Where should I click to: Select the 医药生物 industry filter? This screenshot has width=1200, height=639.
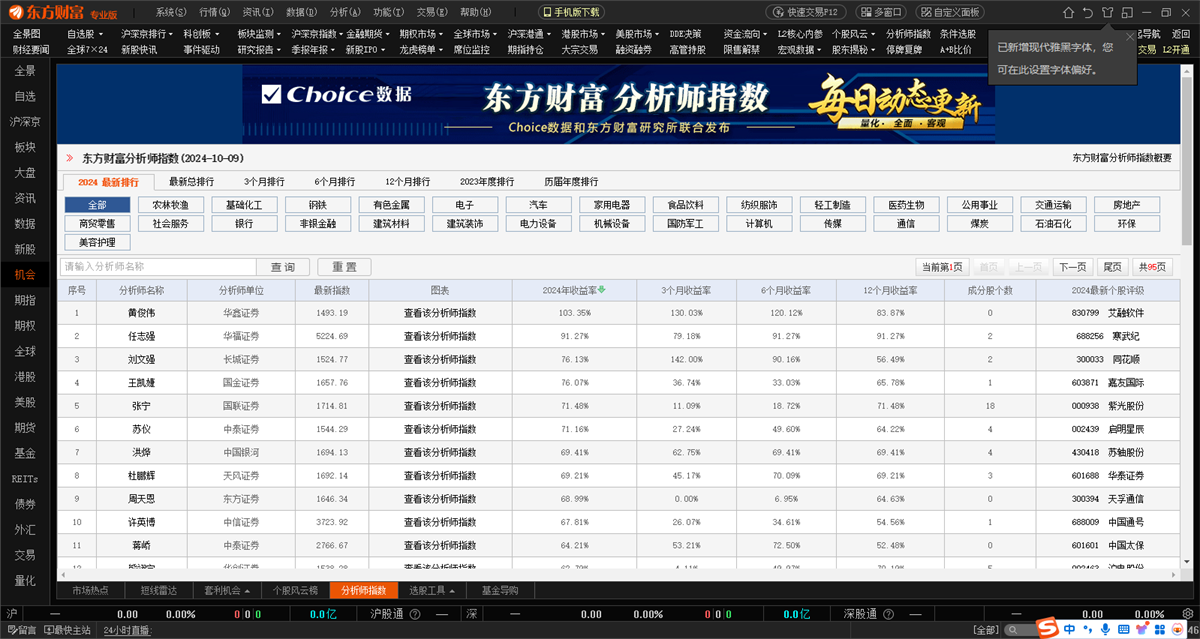906,204
